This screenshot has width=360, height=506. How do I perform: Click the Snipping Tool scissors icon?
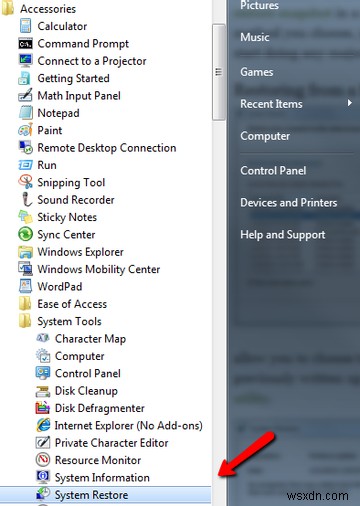[x=26, y=182]
